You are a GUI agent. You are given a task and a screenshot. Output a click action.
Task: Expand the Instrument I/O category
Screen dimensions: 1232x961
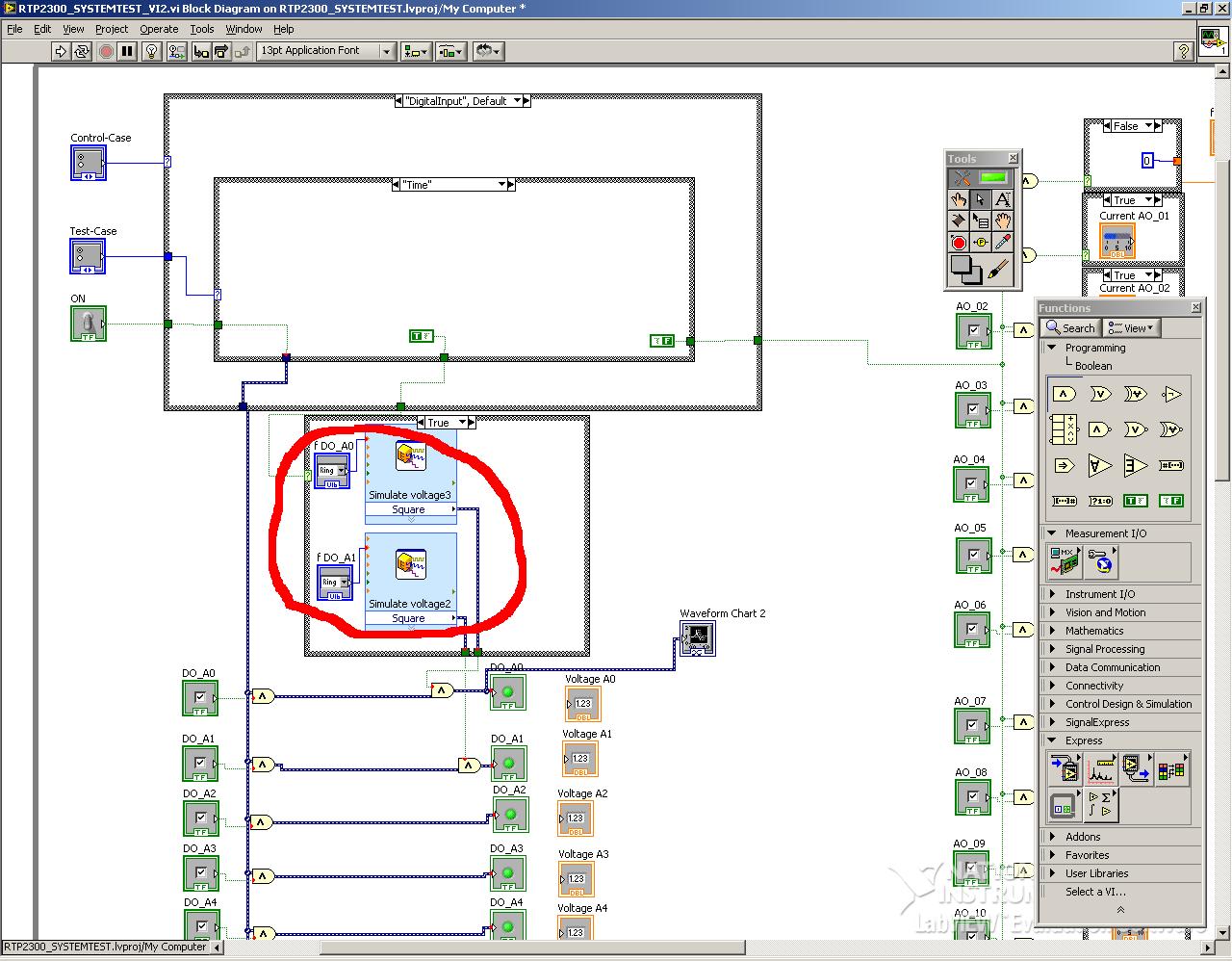[1052, 594]
